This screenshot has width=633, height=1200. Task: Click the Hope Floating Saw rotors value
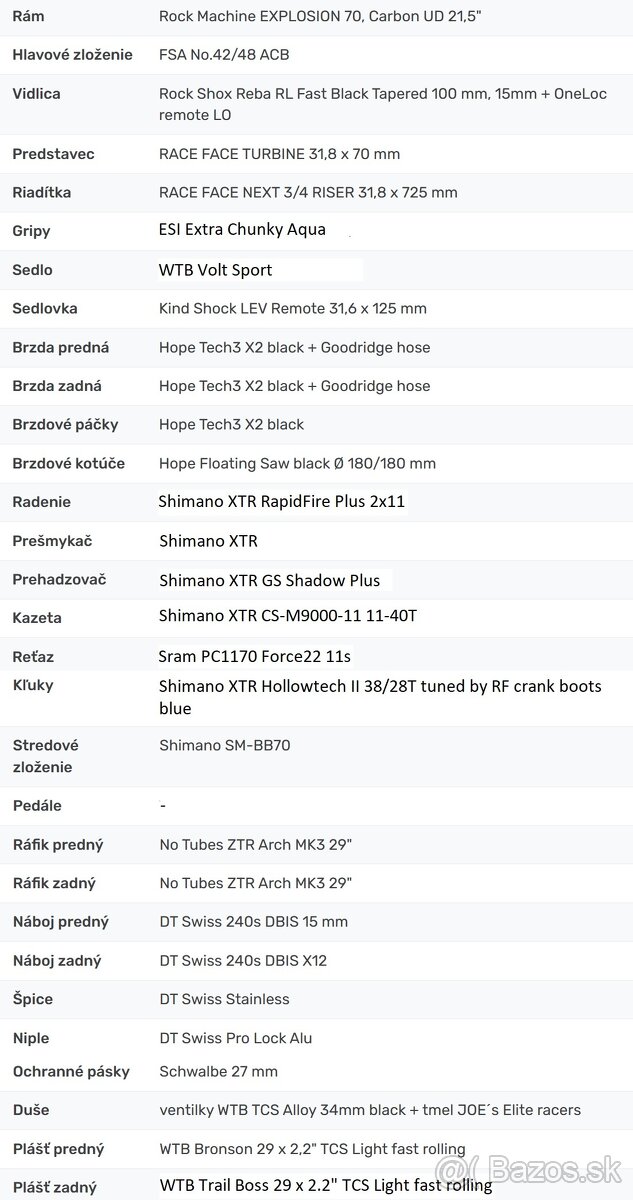pos(297,463)
